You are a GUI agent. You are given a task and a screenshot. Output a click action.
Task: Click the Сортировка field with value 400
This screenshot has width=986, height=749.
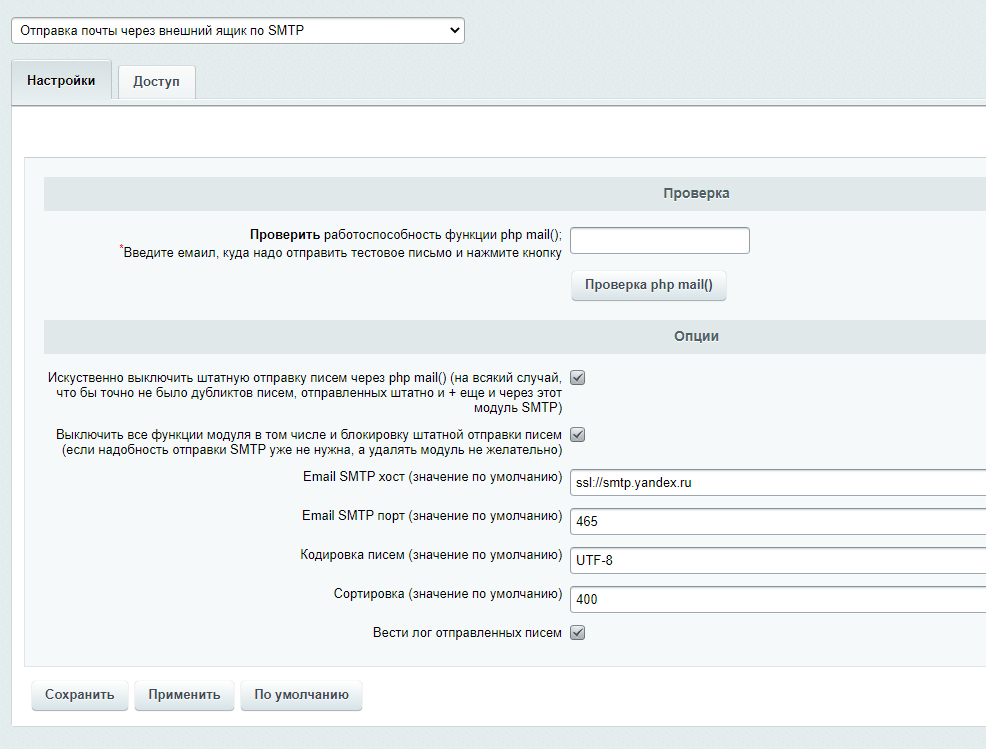pyautogui.click(x=776, y=599)
